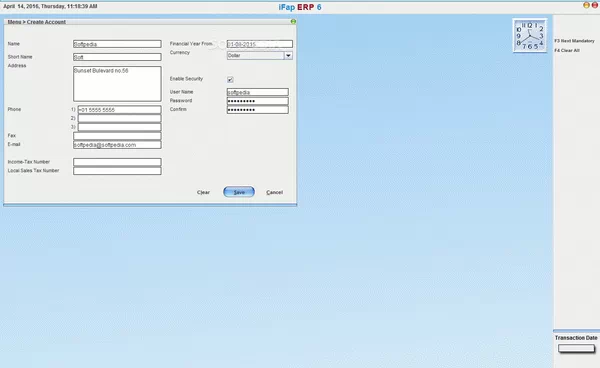Click the F3 Next Mandatory shortcut
The height and width of the screenshot is (368, 600).
(x=574, y=41)
